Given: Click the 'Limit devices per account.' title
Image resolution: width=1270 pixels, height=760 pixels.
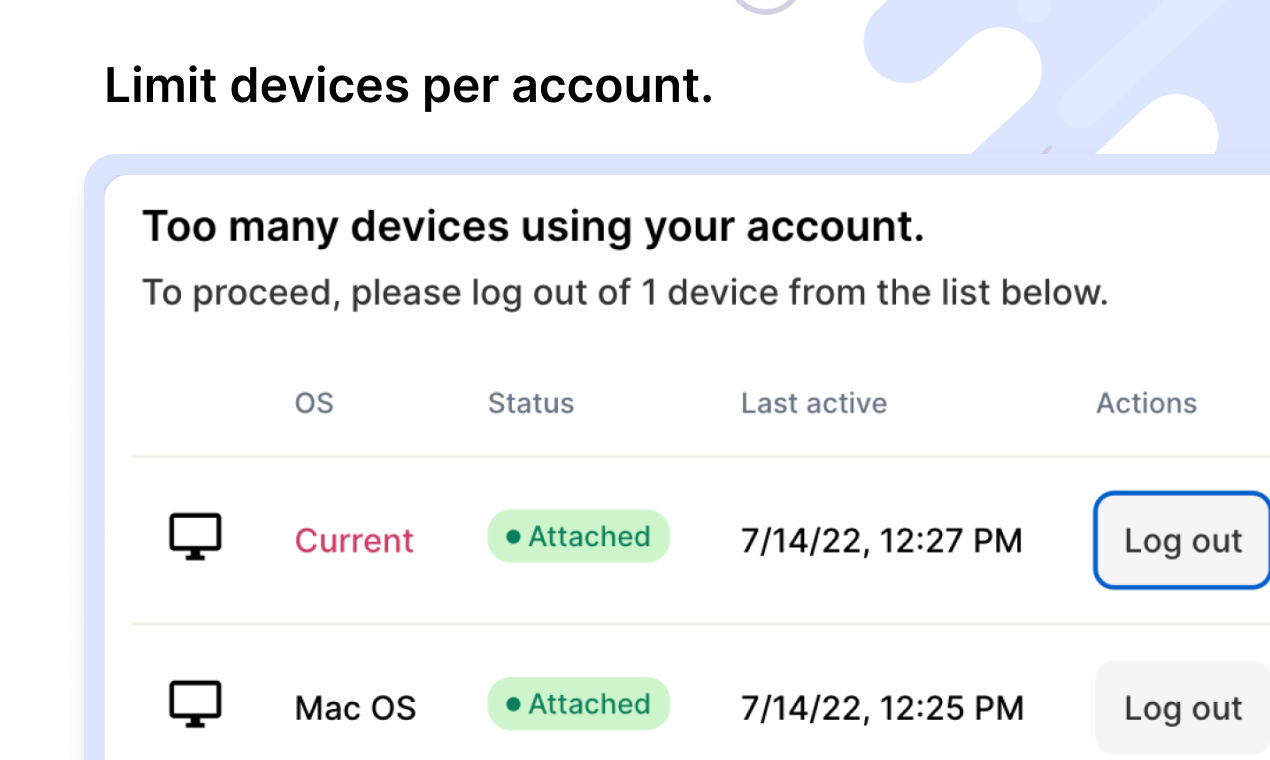Looking at the screenshot, I should tap(408, 85).
